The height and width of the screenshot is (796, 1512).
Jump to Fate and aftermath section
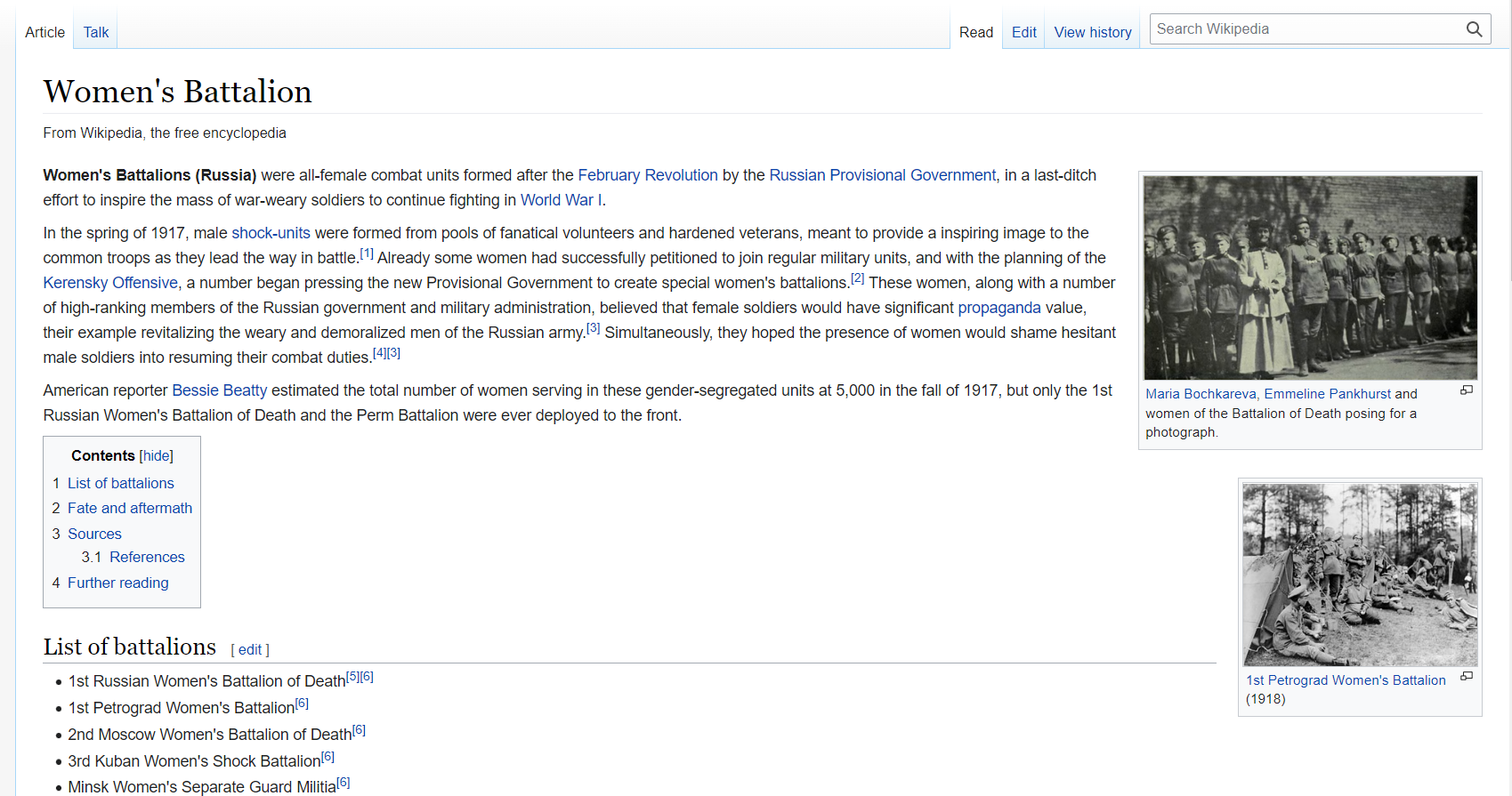(x=130, y=508)
